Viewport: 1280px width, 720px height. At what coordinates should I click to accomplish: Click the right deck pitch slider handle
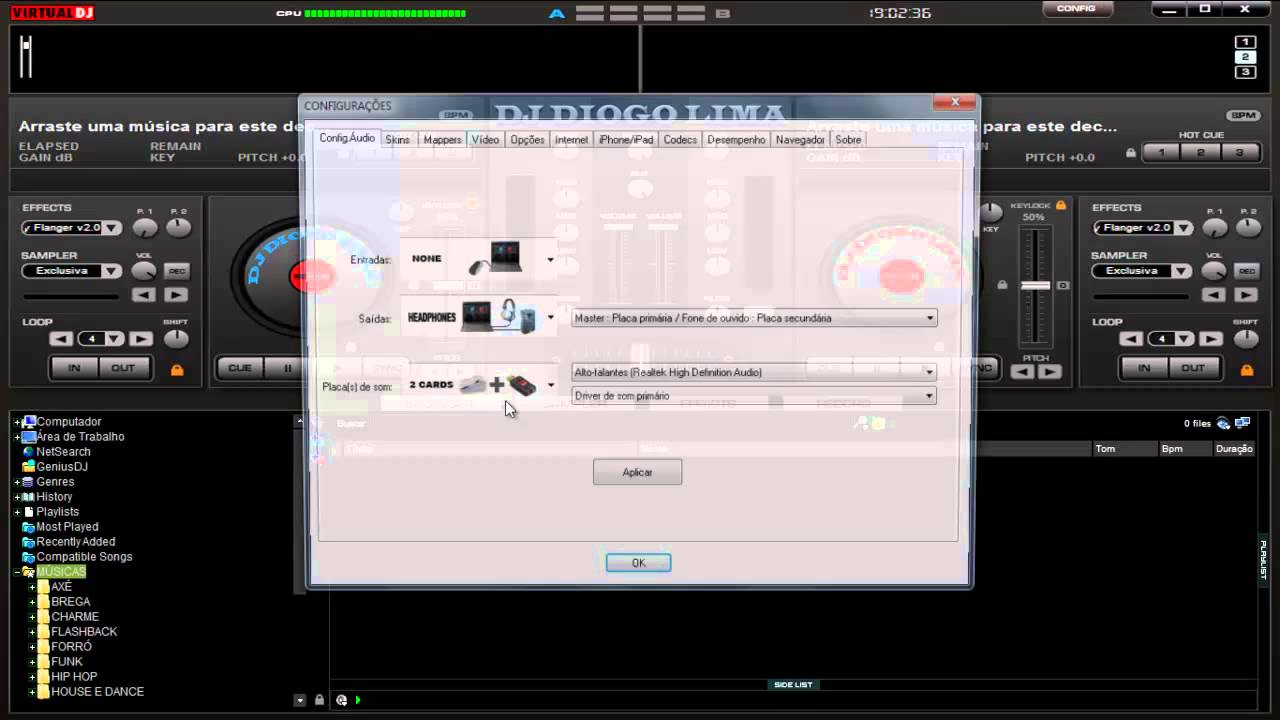[1035, 285]
